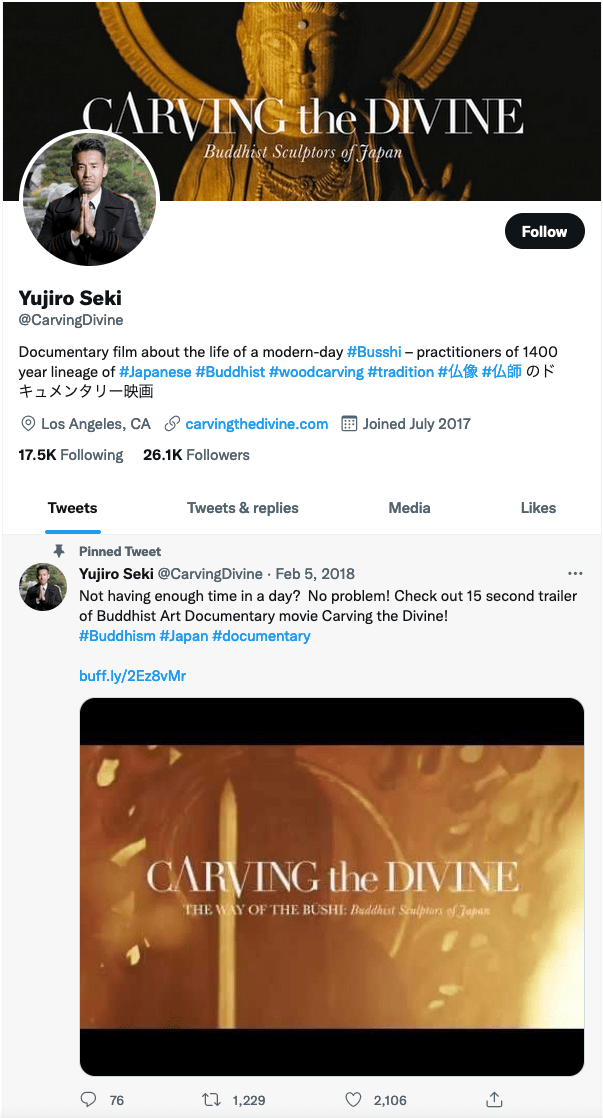Follow the Yujiro Seki account
Screen dimensions: 603x1118
544,231
